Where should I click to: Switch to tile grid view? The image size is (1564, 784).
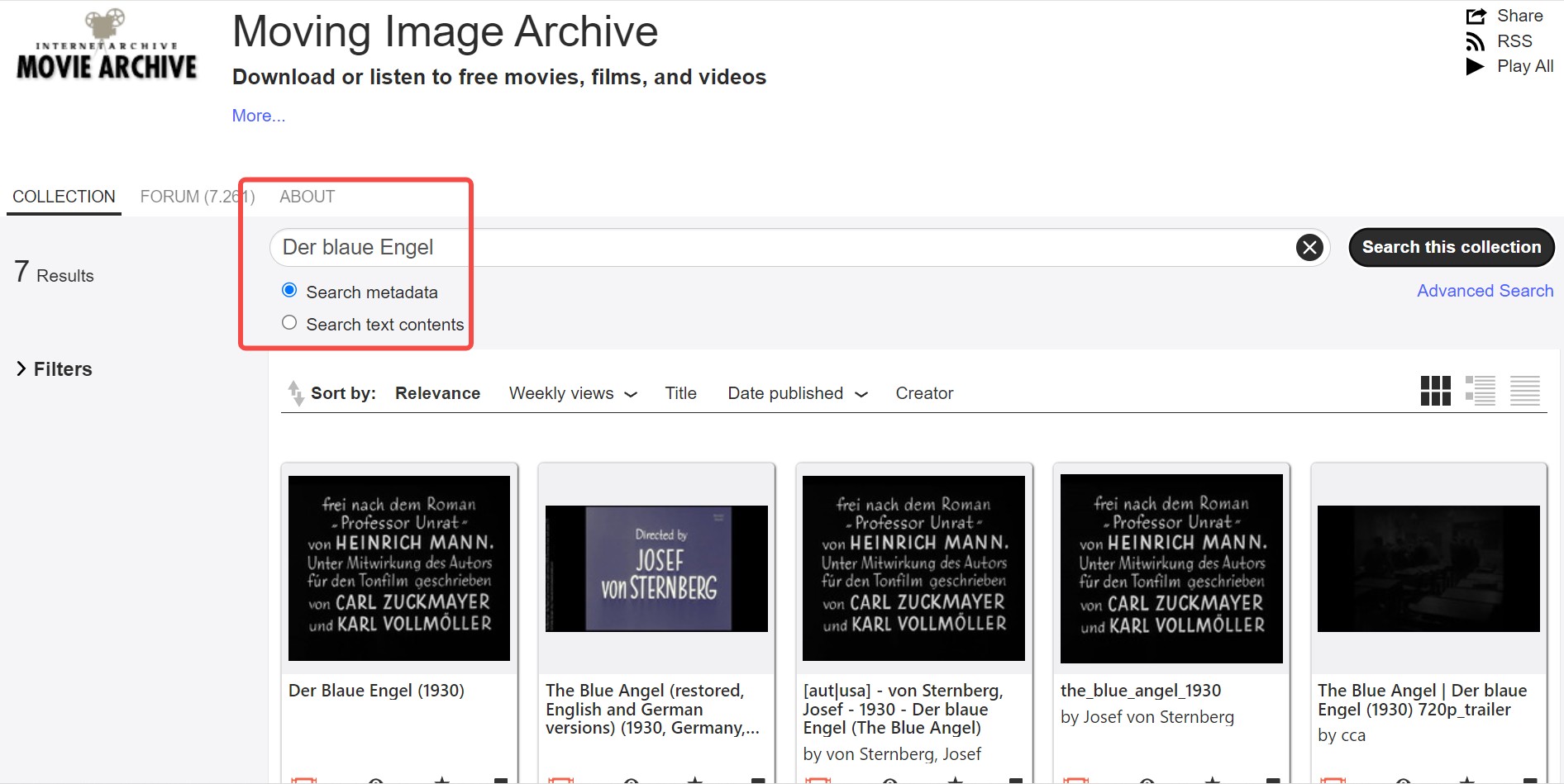[1436, 391]
